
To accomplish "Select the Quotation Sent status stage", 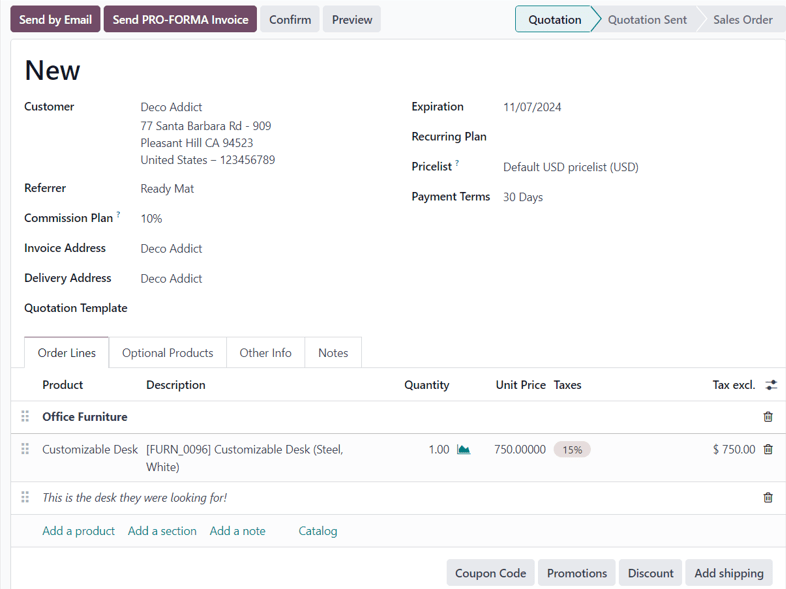I will [647, 19].
